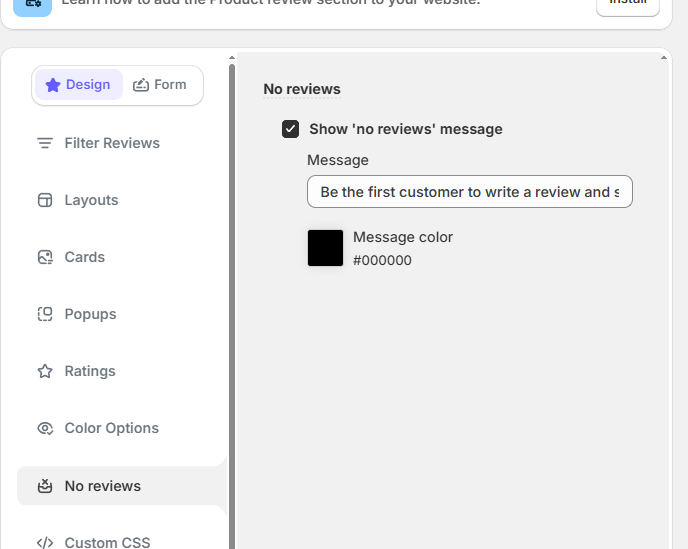
Task: Click the Ratings star icon
Action: [45, 371]
